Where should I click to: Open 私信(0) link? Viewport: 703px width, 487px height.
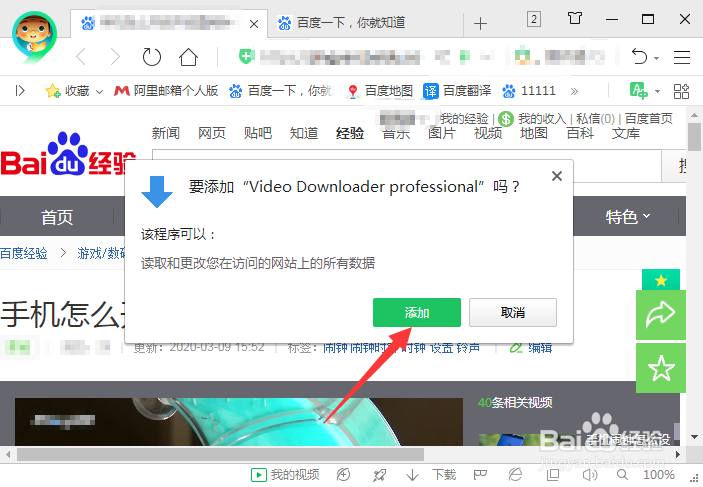595,119
